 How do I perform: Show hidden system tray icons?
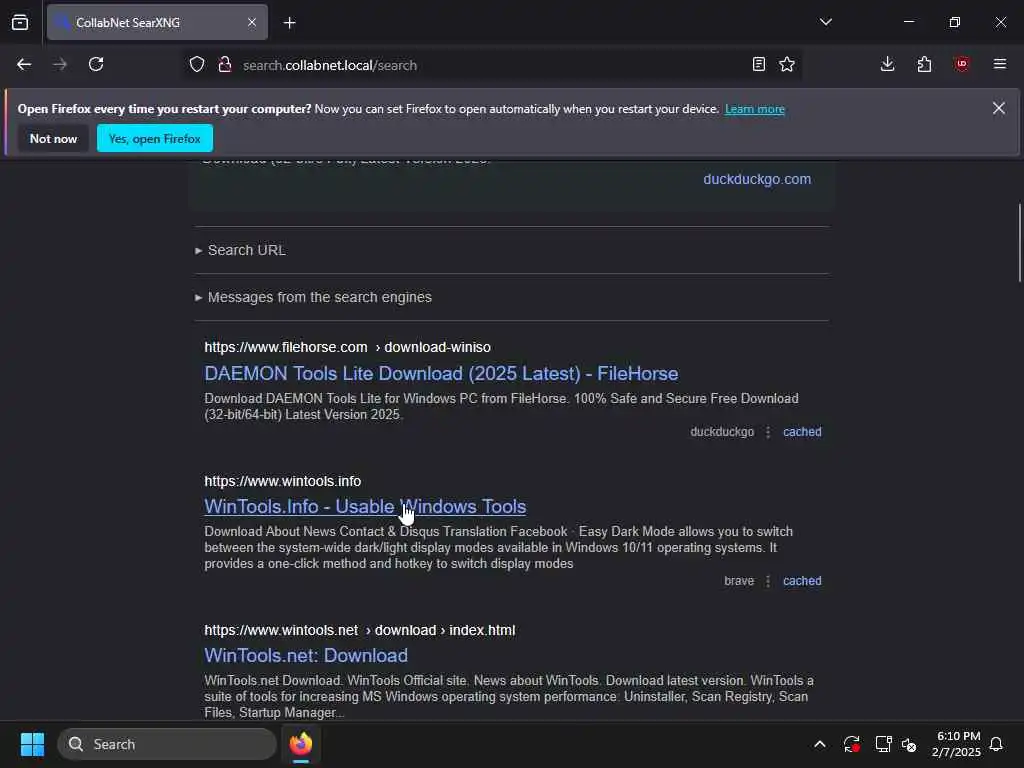[820, 744]
